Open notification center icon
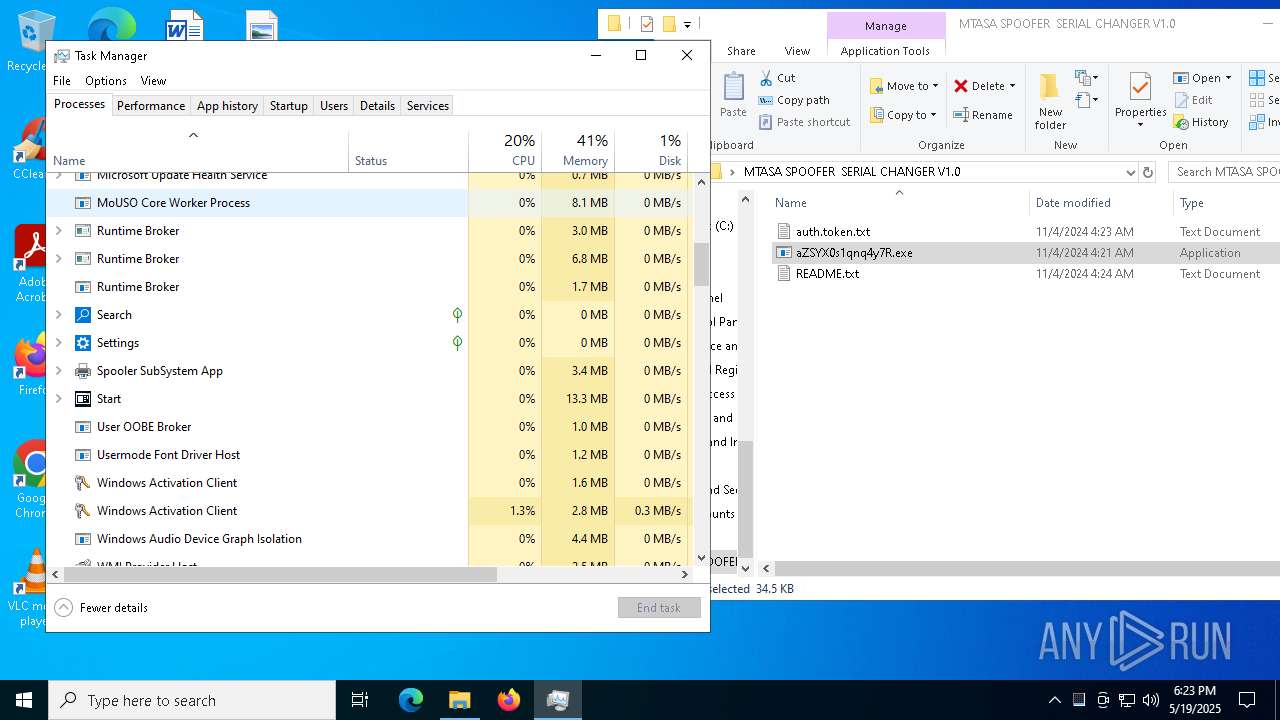The image size is (1280, 720). coord(1247,700)
